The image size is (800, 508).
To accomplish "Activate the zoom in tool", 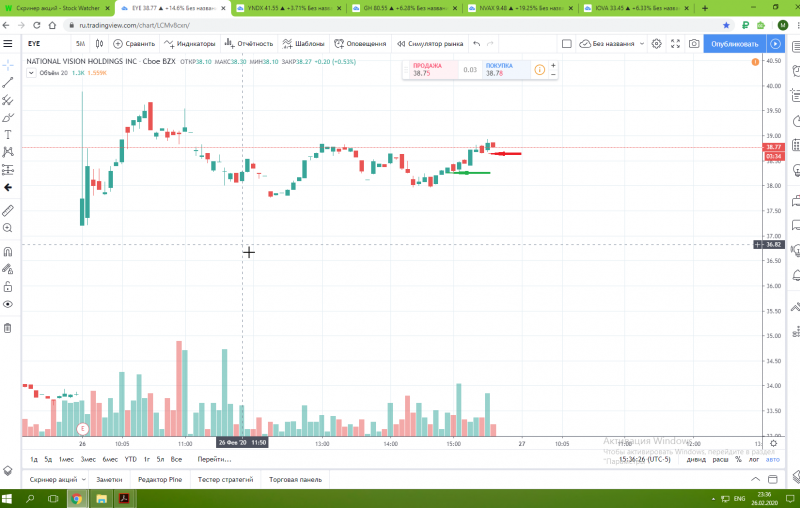I will (8, 228).
